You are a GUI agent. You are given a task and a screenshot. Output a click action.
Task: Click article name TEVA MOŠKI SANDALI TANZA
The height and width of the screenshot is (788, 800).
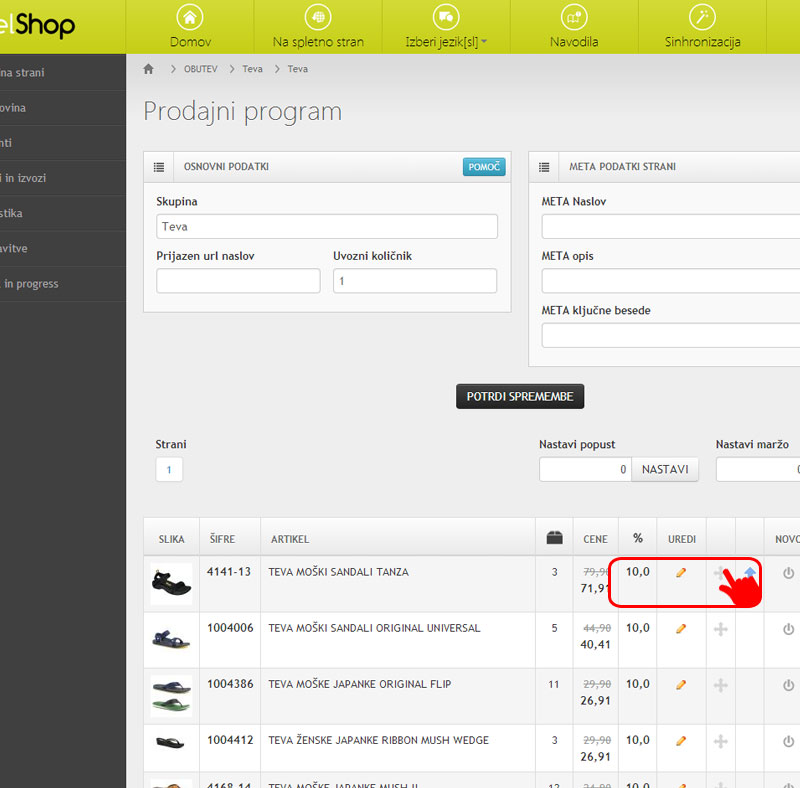pyautogui.click(x=338, y=572)
